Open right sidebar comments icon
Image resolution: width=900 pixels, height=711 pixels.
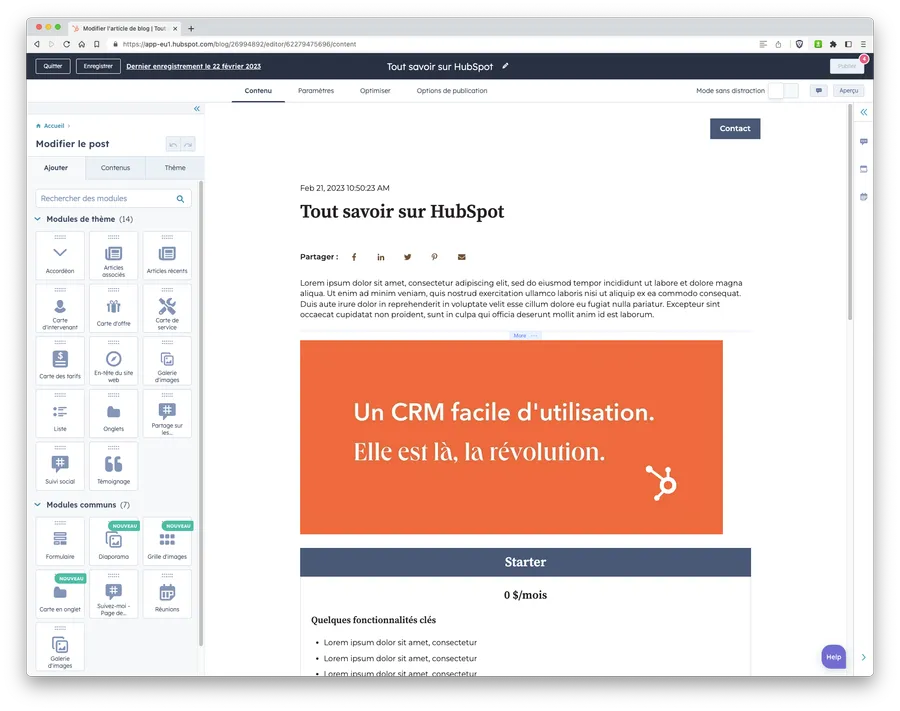pyautogui.click(x=864, y=141)
